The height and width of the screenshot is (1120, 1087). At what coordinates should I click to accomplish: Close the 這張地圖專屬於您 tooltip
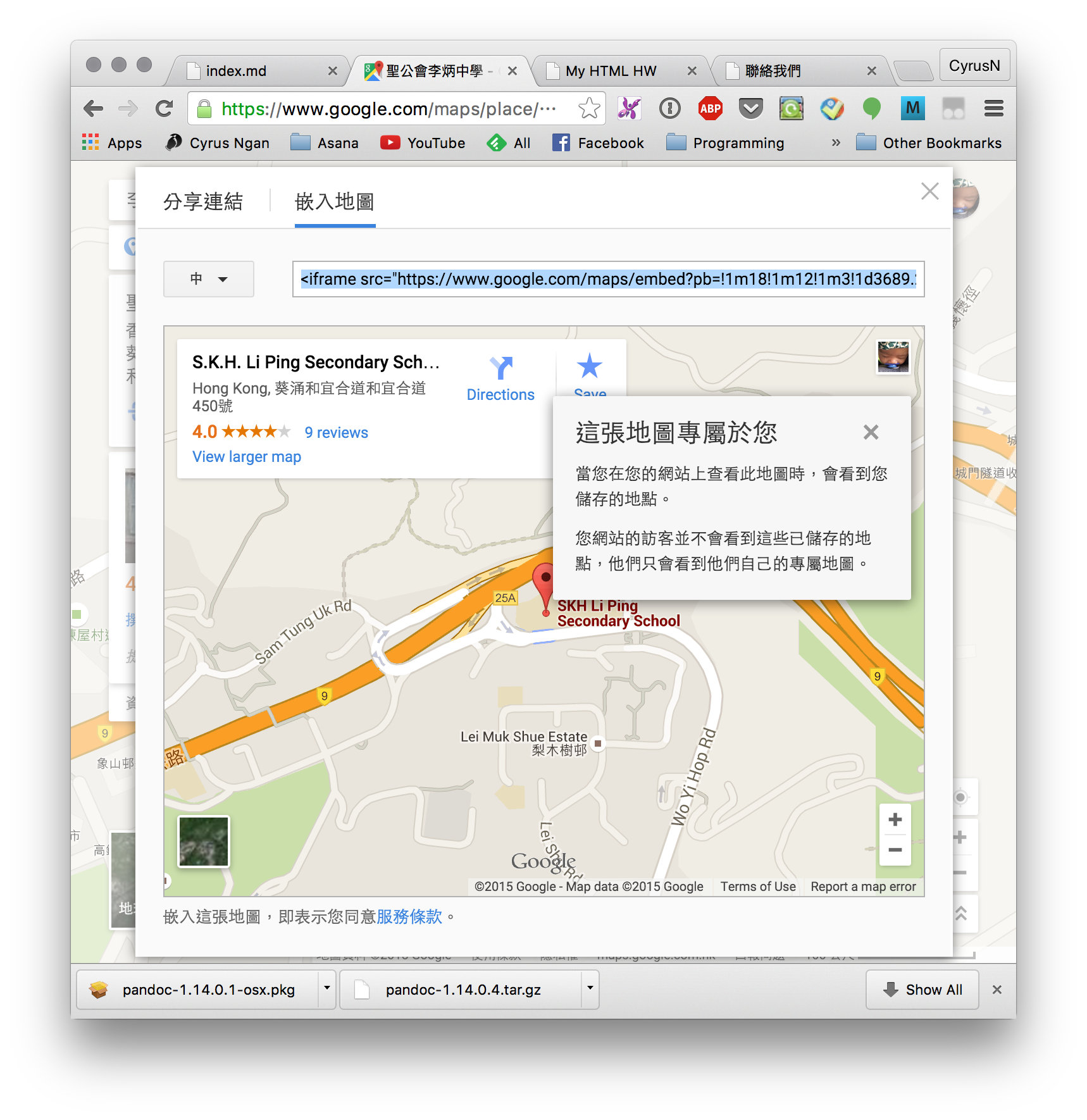coord(871,432)
